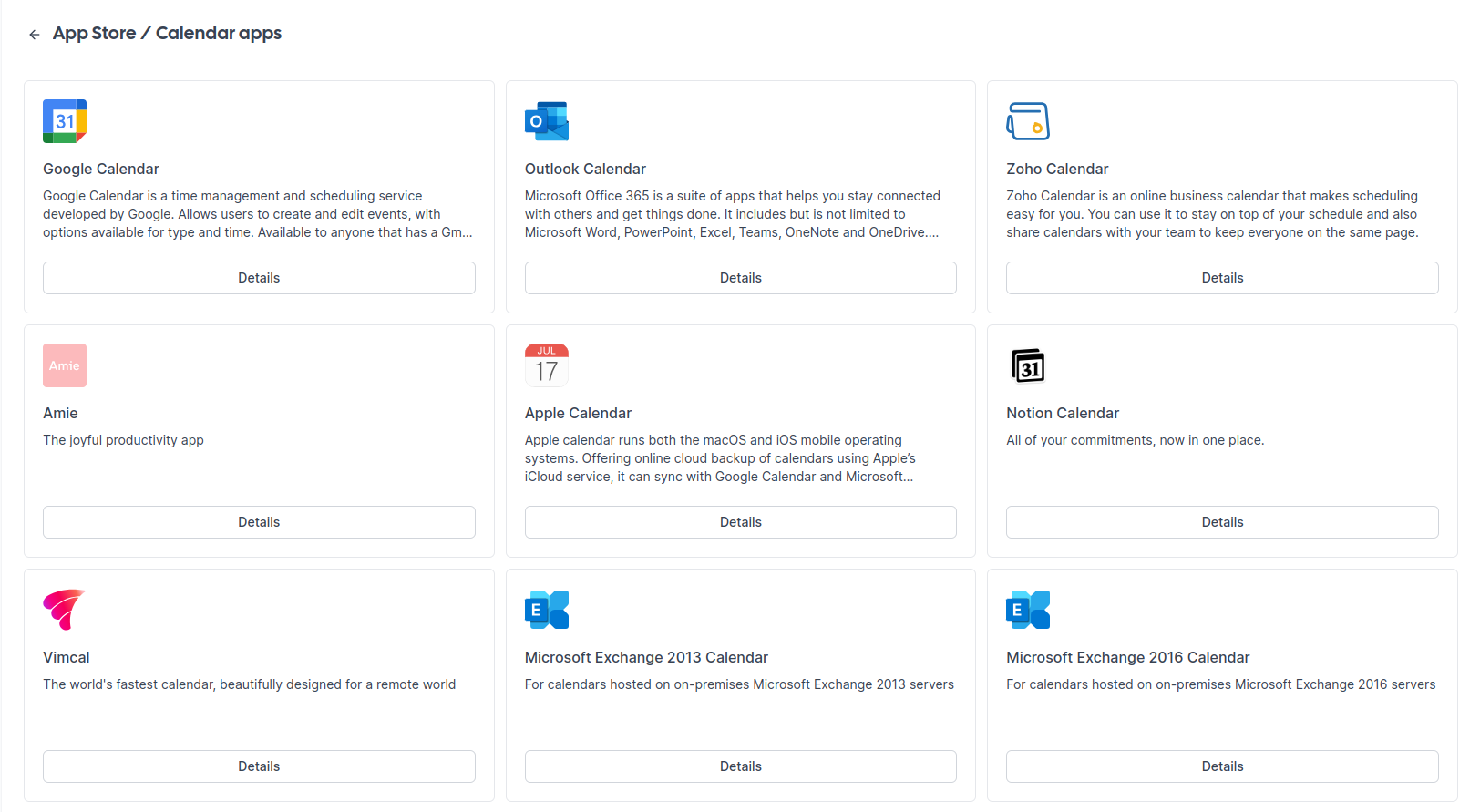Image resolution: width=1480 pixels, height=812 pixels.
Task: Click the Microsoft Office 365 description paragraph
Action: click(x=733, y=214)
